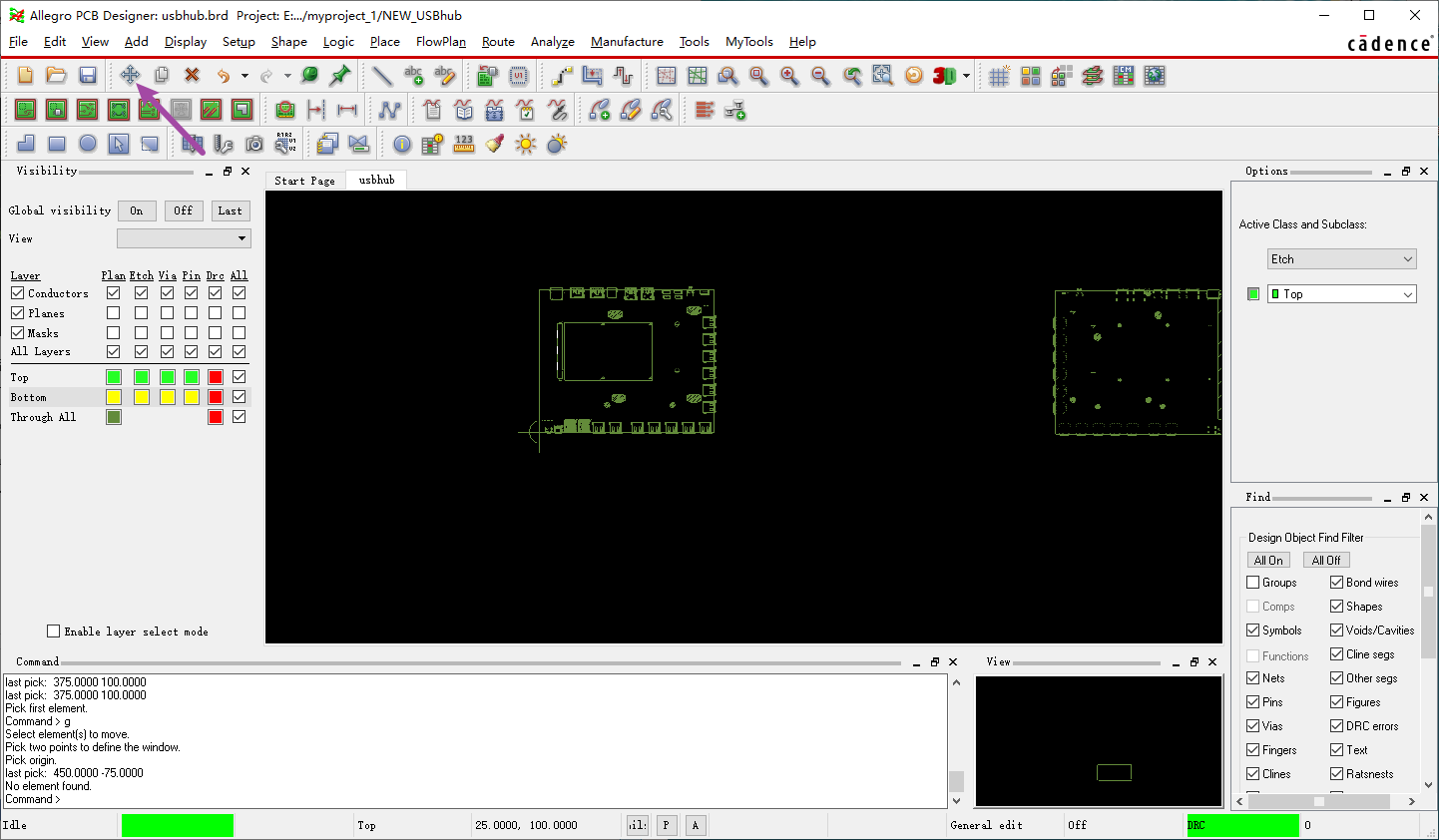Select the Move tool in toolbar
The image size is (1439, 840).
coord(130,75)
